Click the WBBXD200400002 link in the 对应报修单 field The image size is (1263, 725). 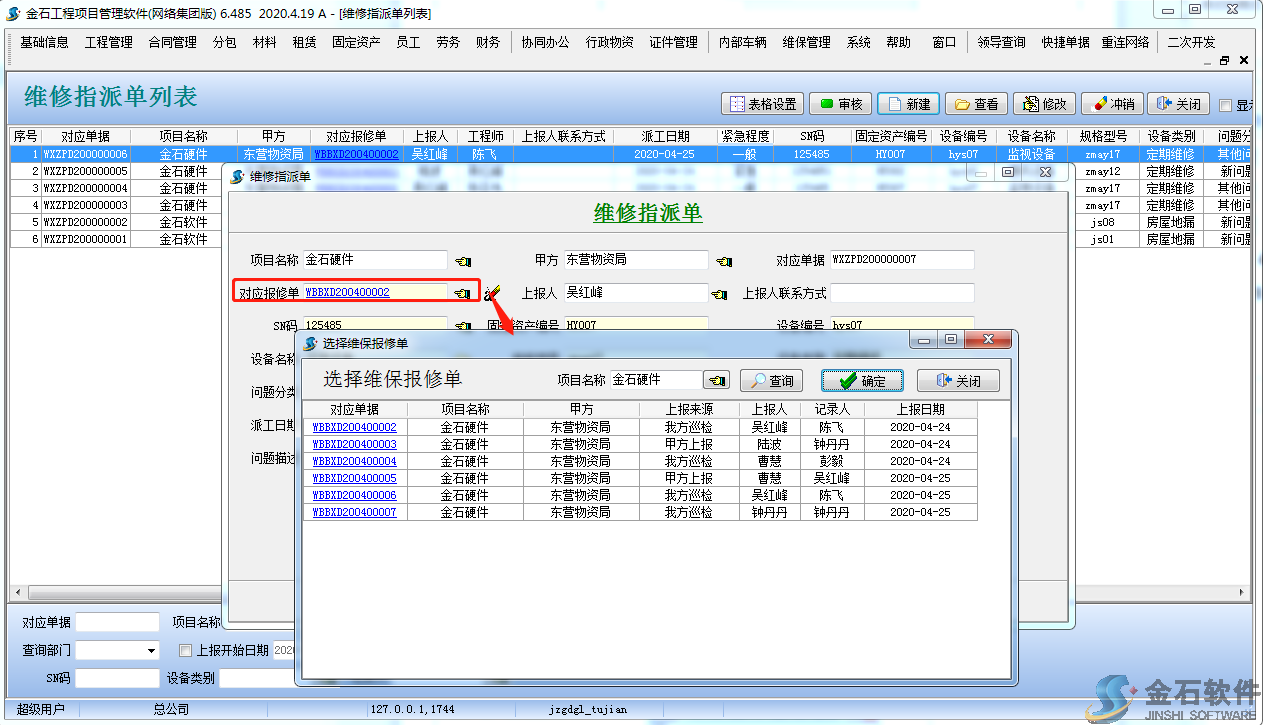pos(348,293)
